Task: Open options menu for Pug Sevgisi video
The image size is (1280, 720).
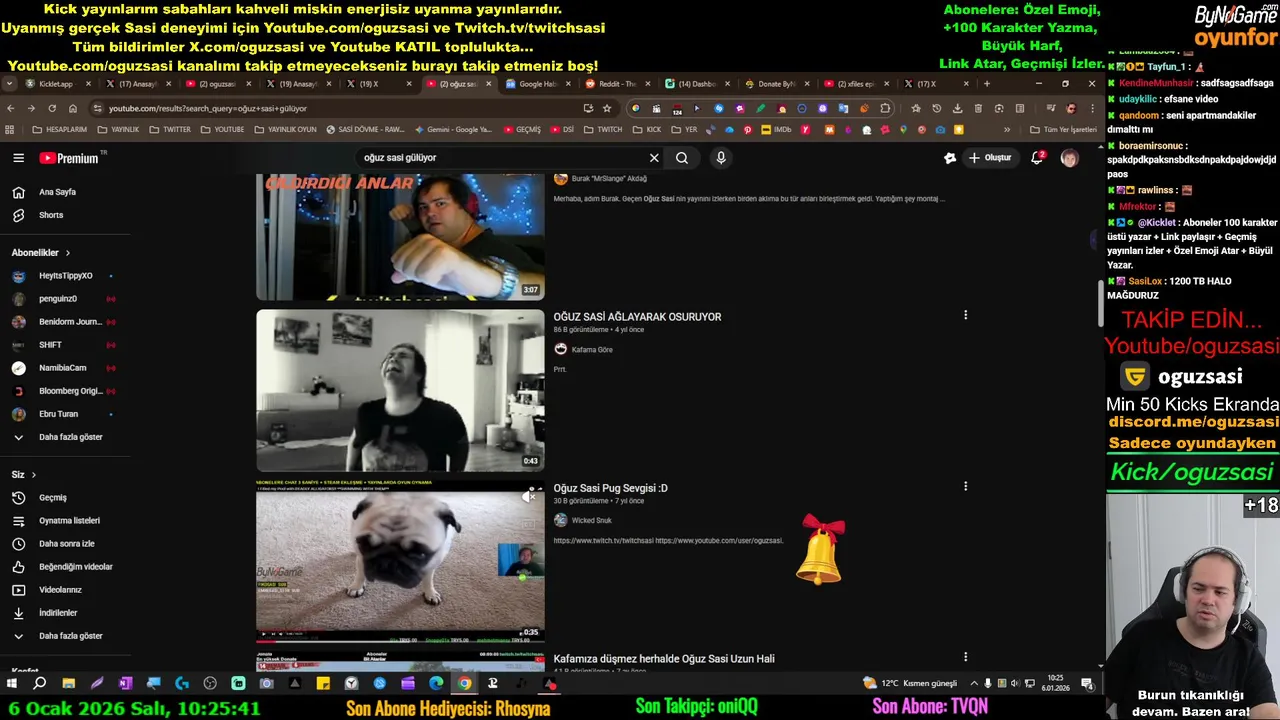Action: tap(965, 486)
